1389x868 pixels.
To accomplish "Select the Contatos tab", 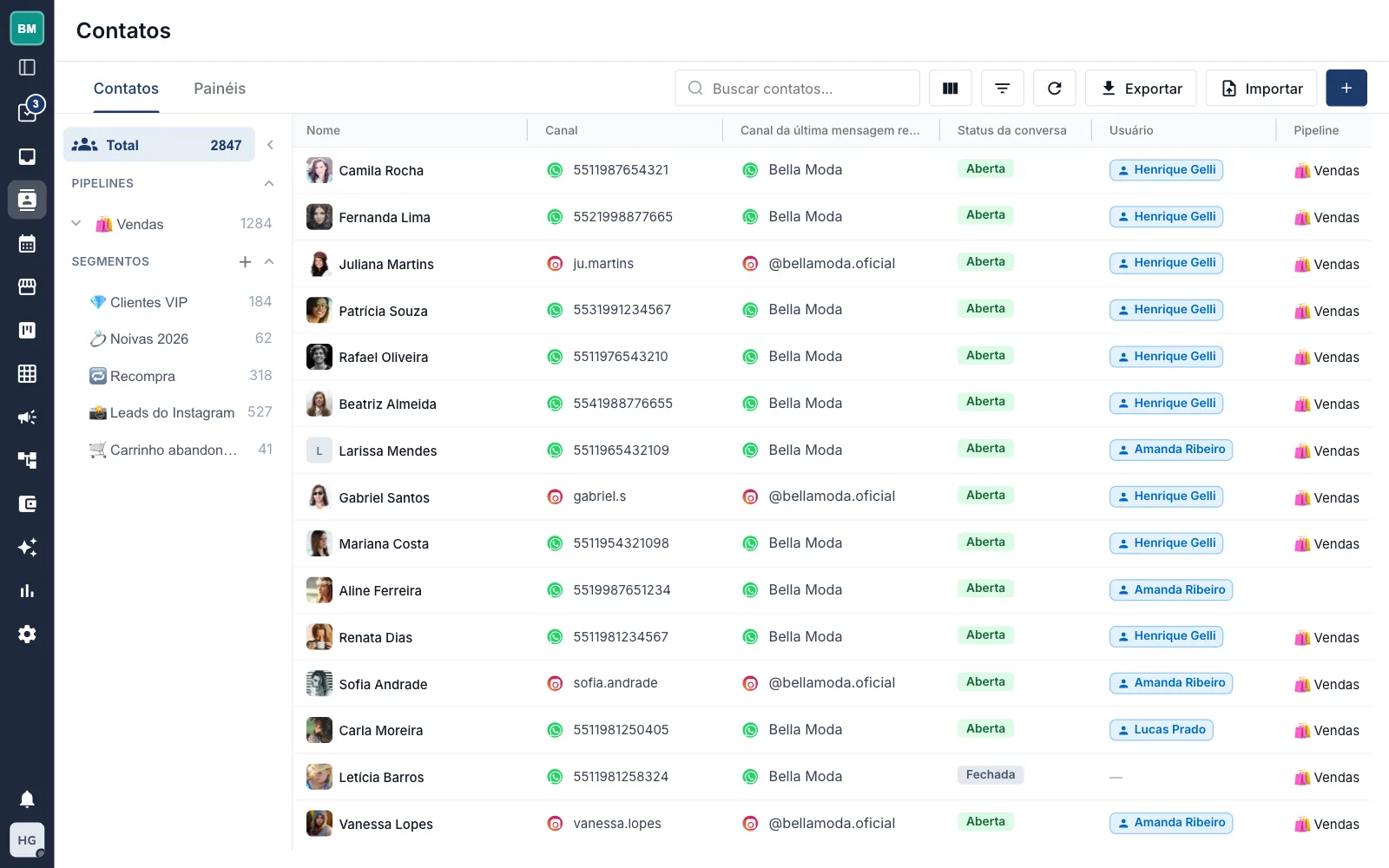I will 126,89.
